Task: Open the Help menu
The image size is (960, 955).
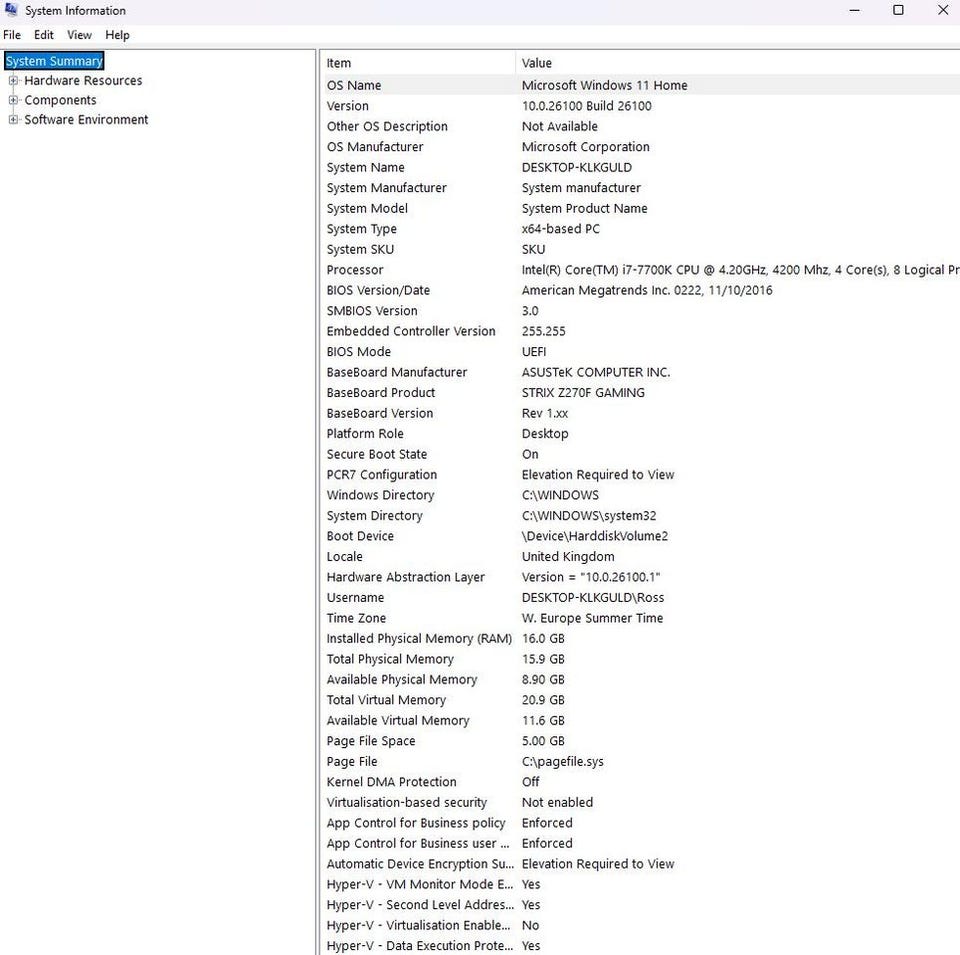Action: click(117, 35)
